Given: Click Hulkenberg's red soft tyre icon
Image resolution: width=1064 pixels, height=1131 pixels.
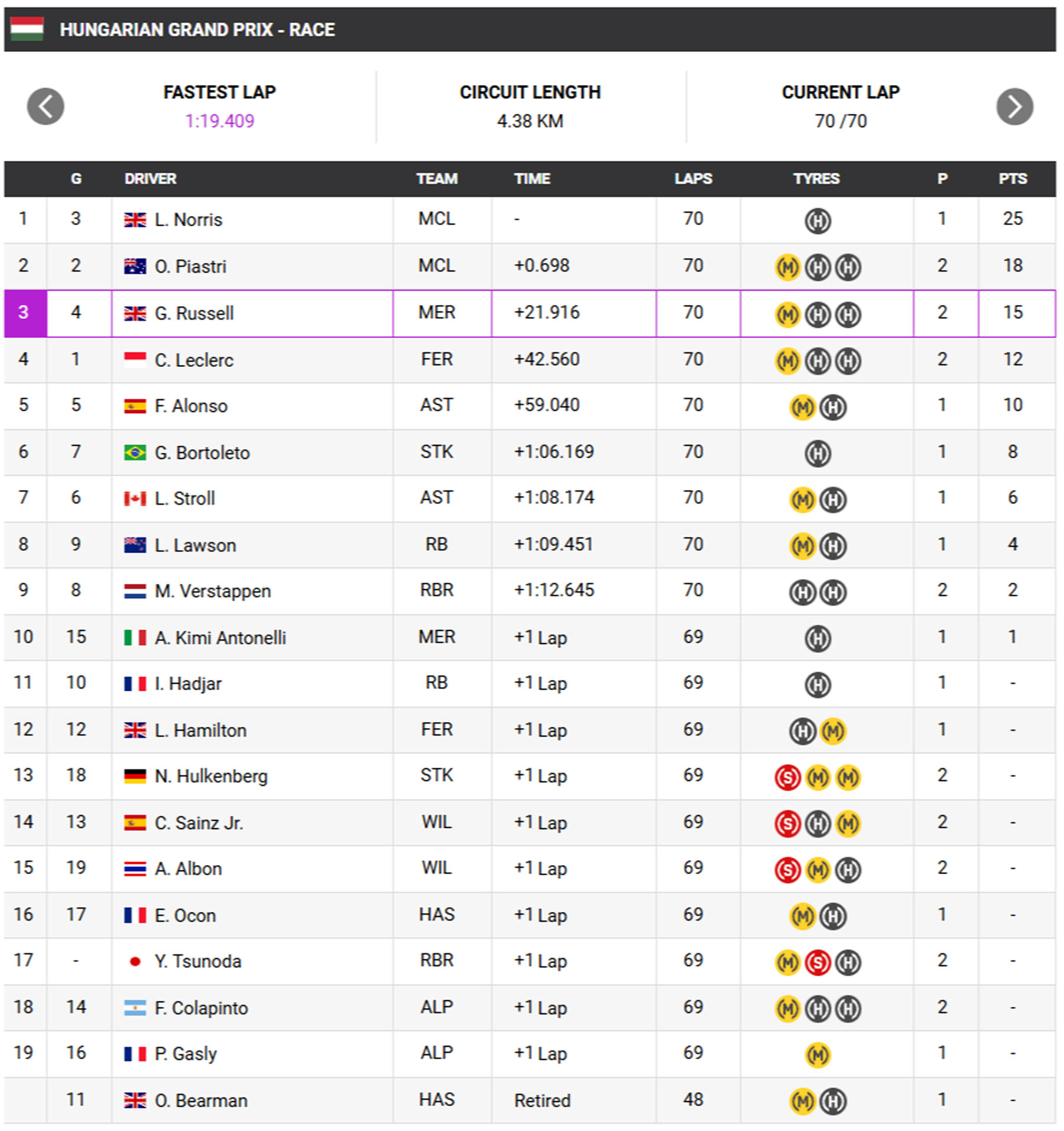Looking at the screenshot, I should [x=787, y=778].
